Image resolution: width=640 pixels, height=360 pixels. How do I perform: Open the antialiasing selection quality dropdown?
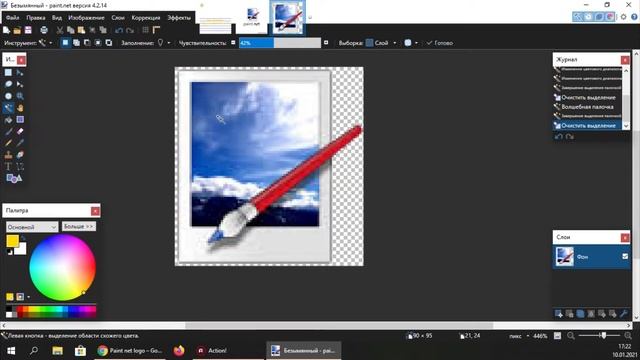(411, 43)
